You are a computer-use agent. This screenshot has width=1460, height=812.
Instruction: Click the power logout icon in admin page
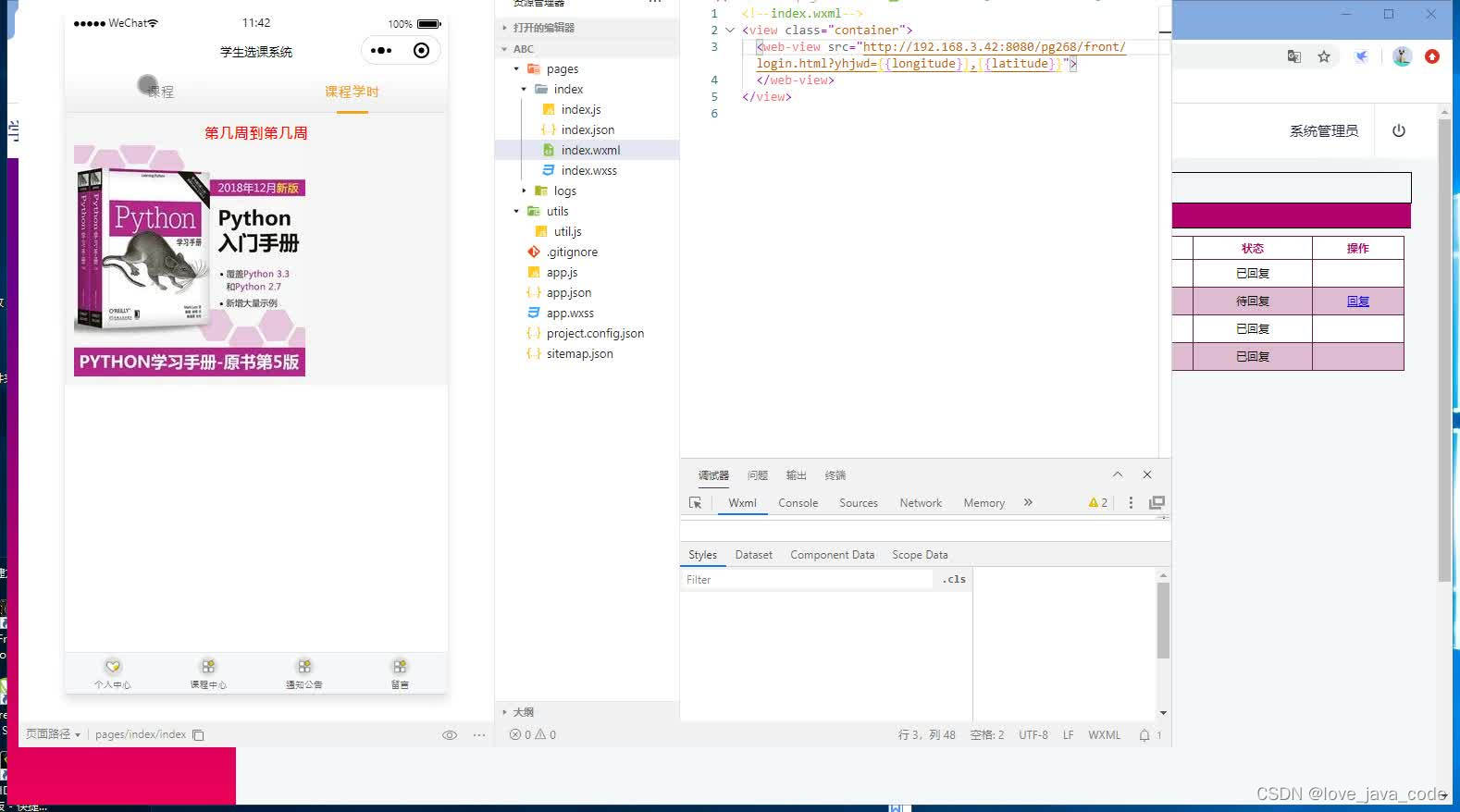[x=1399, y=131]
